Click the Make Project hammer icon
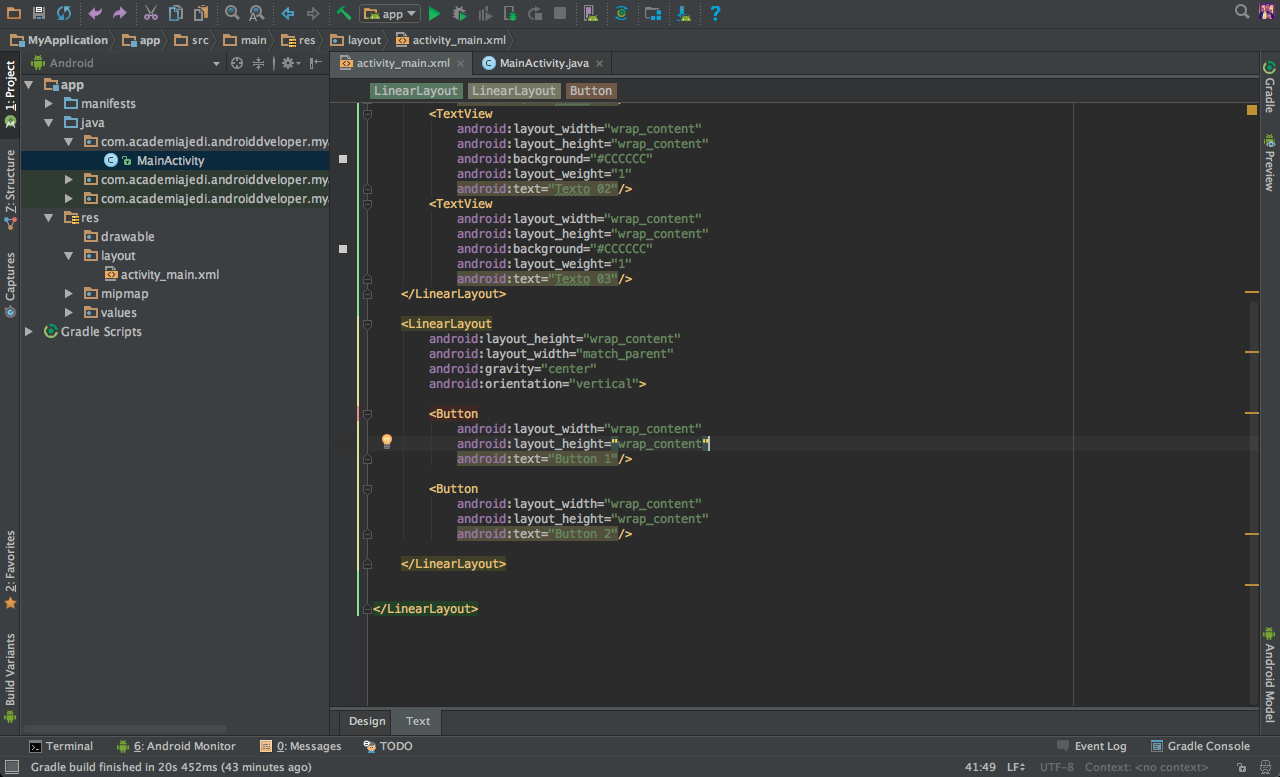This screenshot has width=1280, height=777. click(343, 14)
